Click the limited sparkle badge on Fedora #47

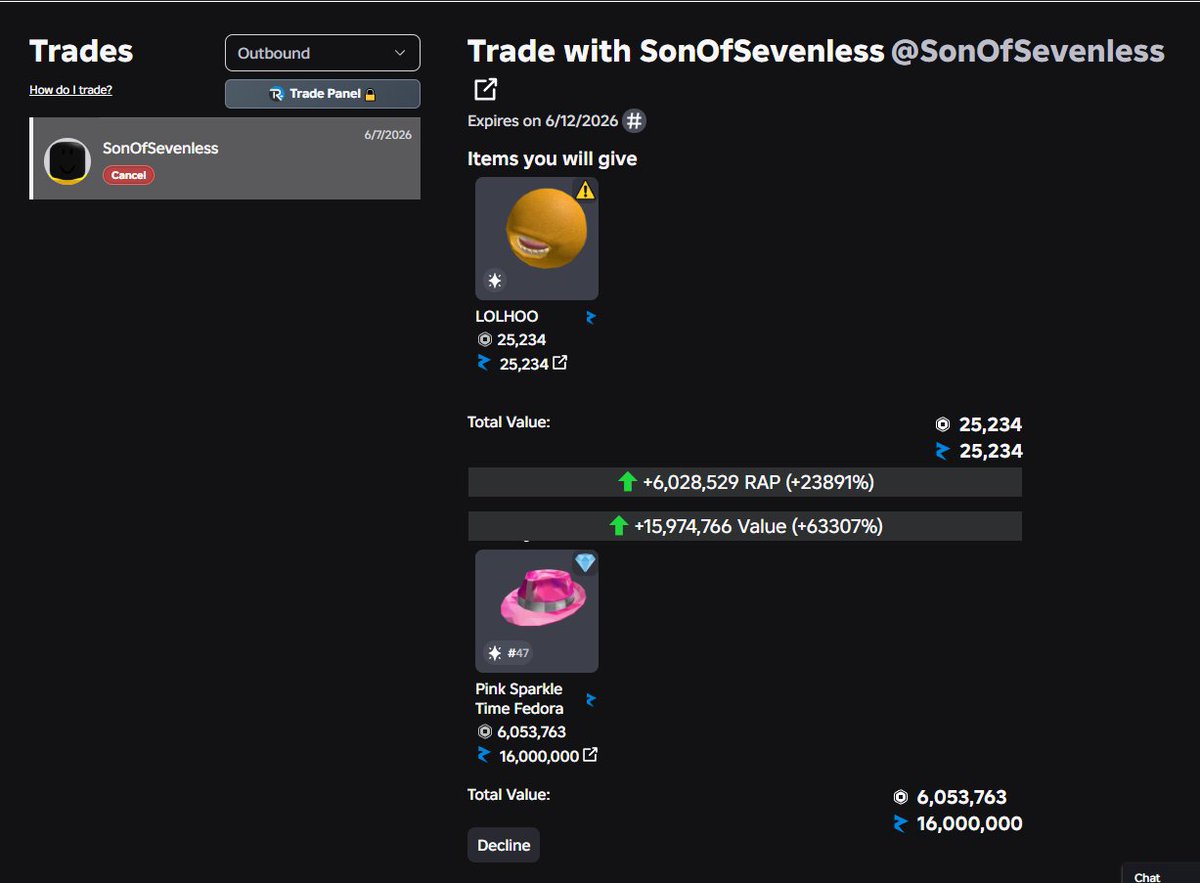pos(494,653)
